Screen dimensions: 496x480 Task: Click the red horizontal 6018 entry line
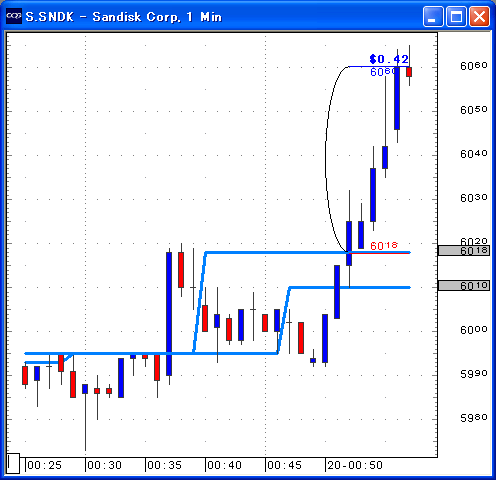(379, 253)
